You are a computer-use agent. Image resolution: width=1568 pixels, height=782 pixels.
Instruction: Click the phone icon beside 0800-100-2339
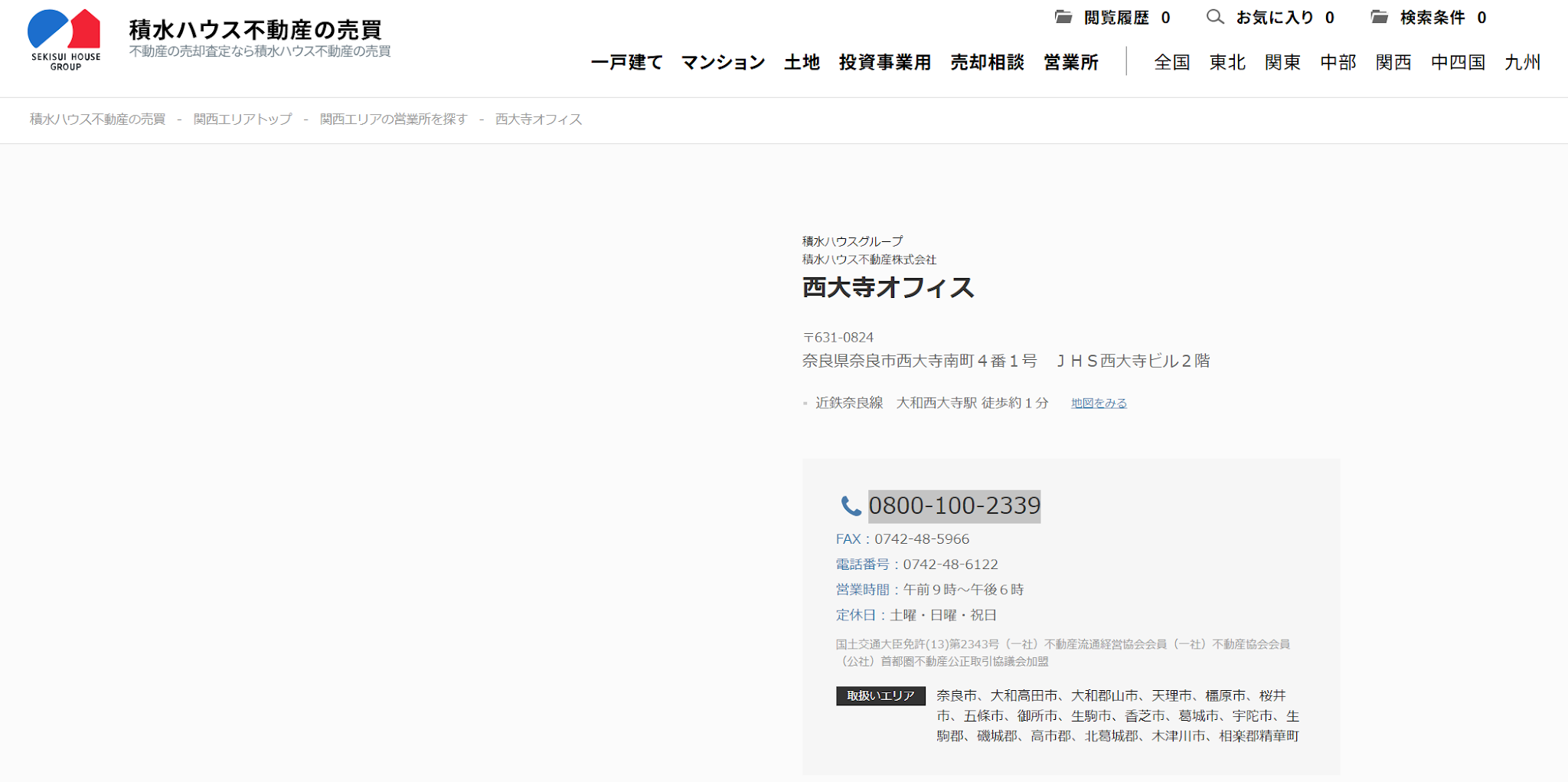pos(851,506)
